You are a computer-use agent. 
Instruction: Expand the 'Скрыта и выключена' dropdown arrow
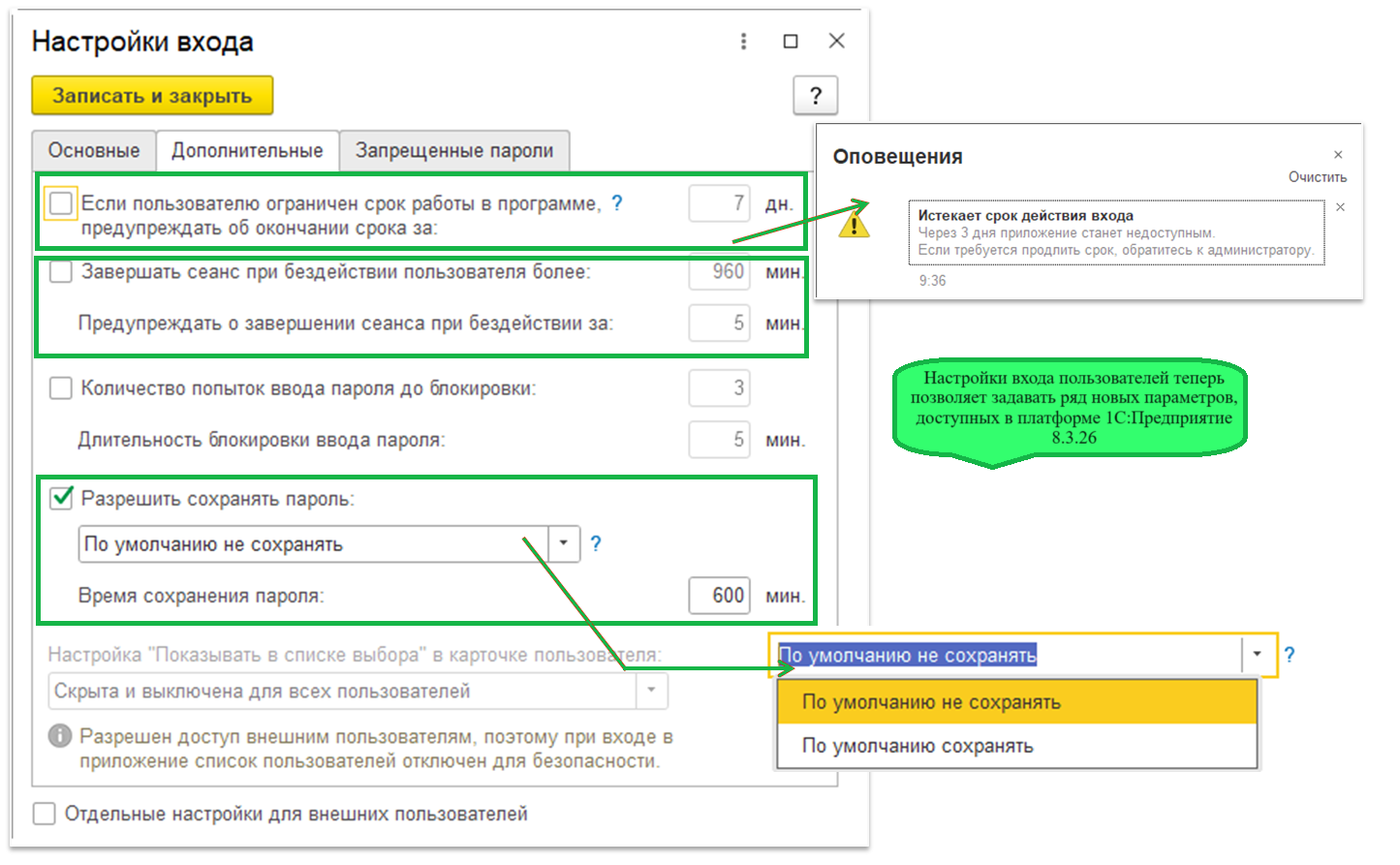coord(651,691)
